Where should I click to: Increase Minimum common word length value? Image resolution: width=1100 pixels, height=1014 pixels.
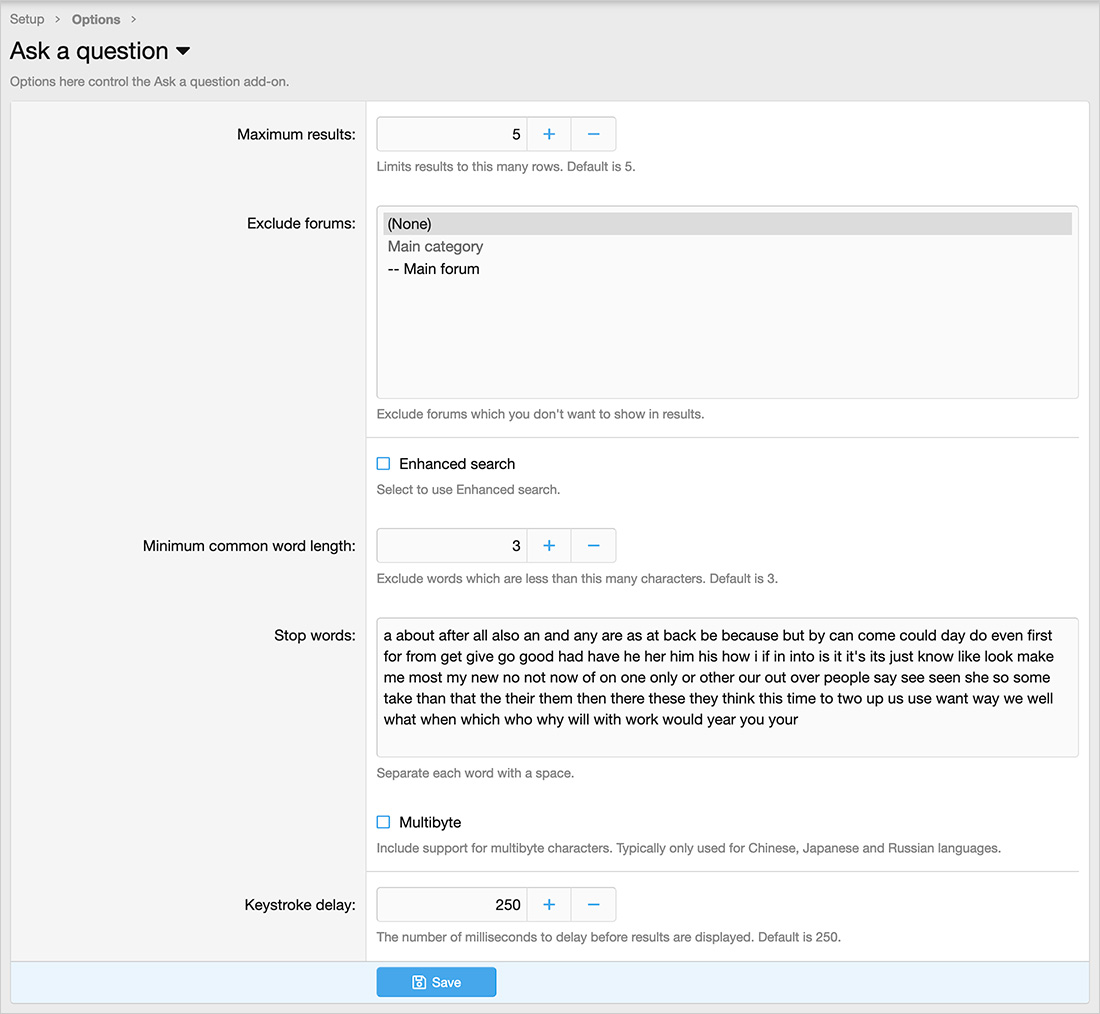549,546
